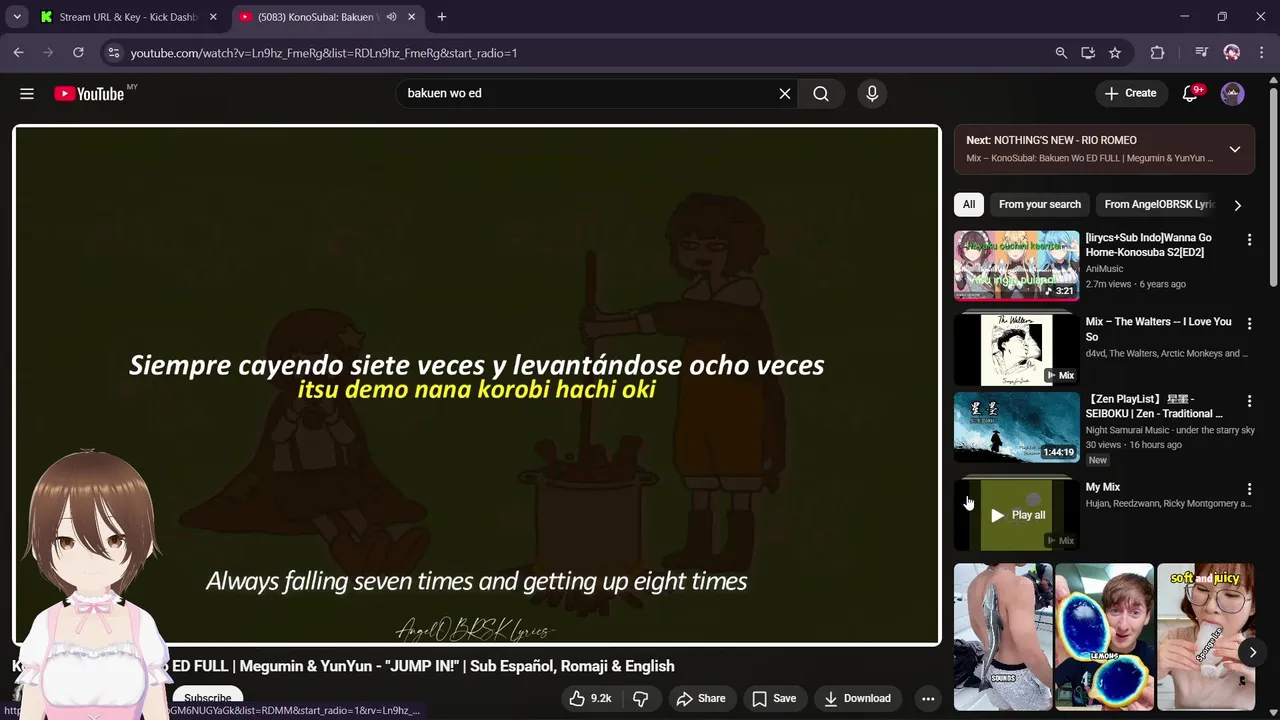This screenshot has width=1280, height=720.
Task: Open YouTube notifications bell
Action: coord(1190,93)
